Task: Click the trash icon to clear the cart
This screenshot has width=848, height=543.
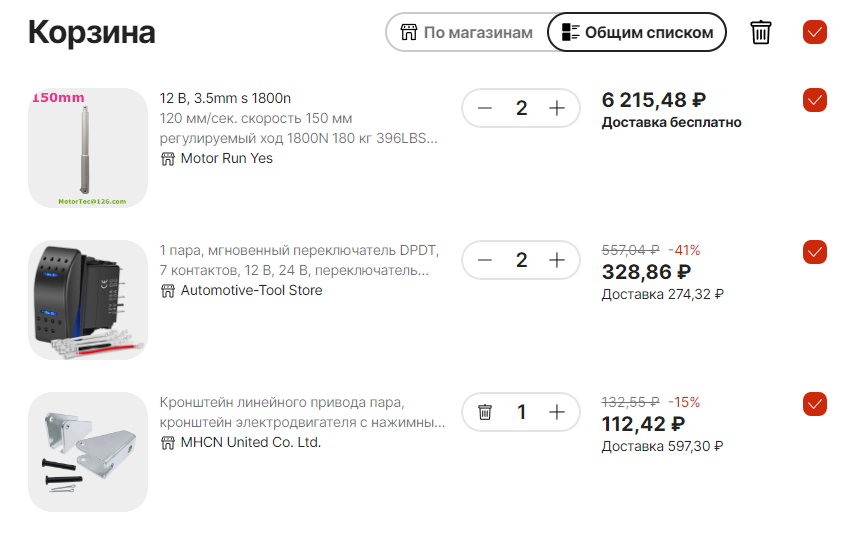Action: point(761,32)
